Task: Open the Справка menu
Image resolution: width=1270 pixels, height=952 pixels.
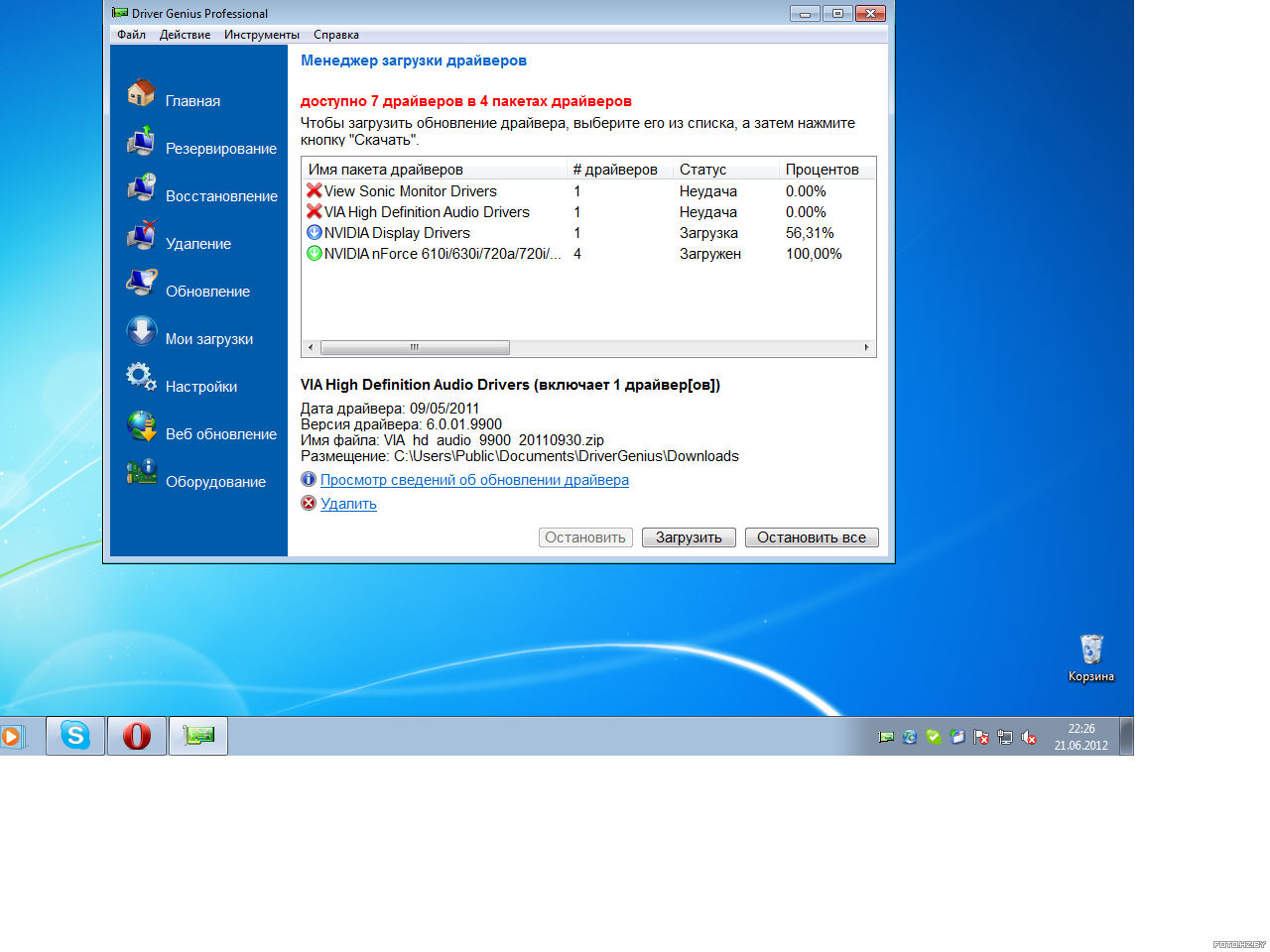Action: point(336,35)
